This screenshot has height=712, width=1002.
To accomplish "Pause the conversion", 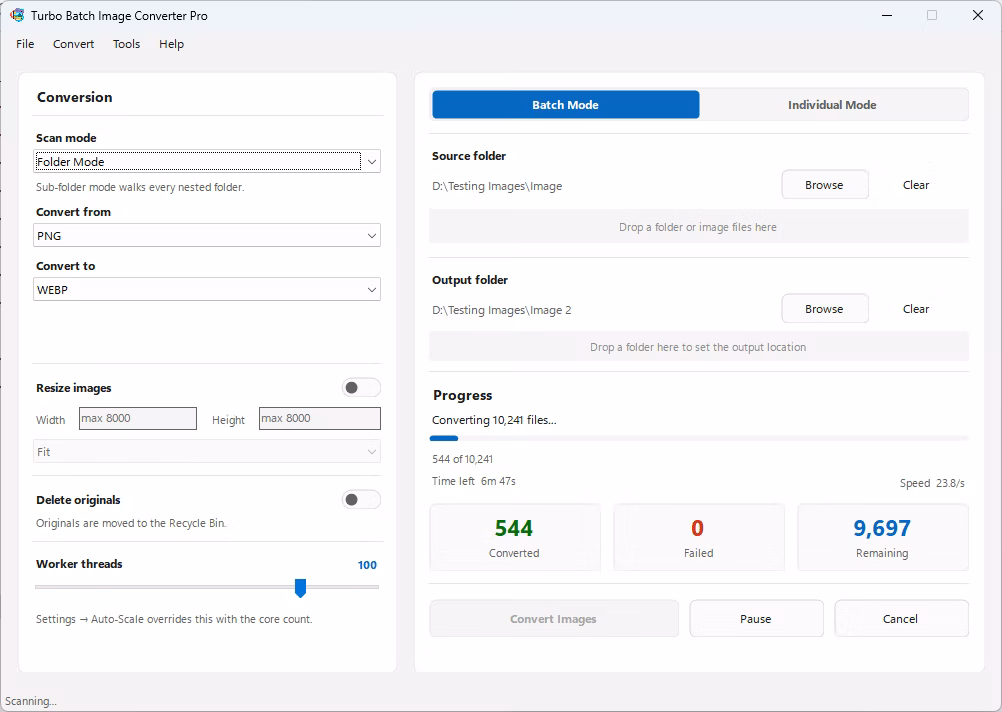I will point(756,619).
